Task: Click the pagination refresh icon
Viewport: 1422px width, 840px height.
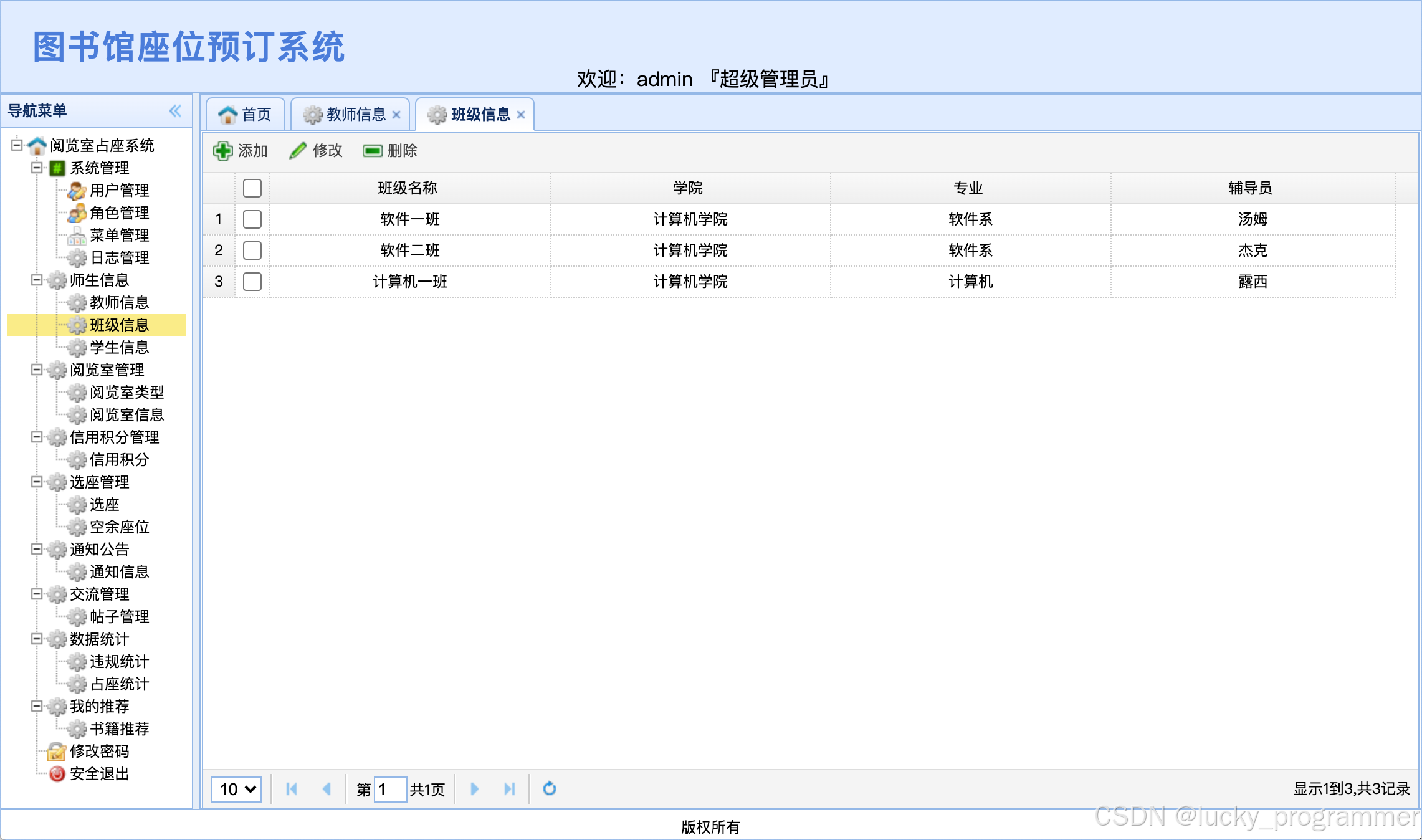Action: [549, 789]
